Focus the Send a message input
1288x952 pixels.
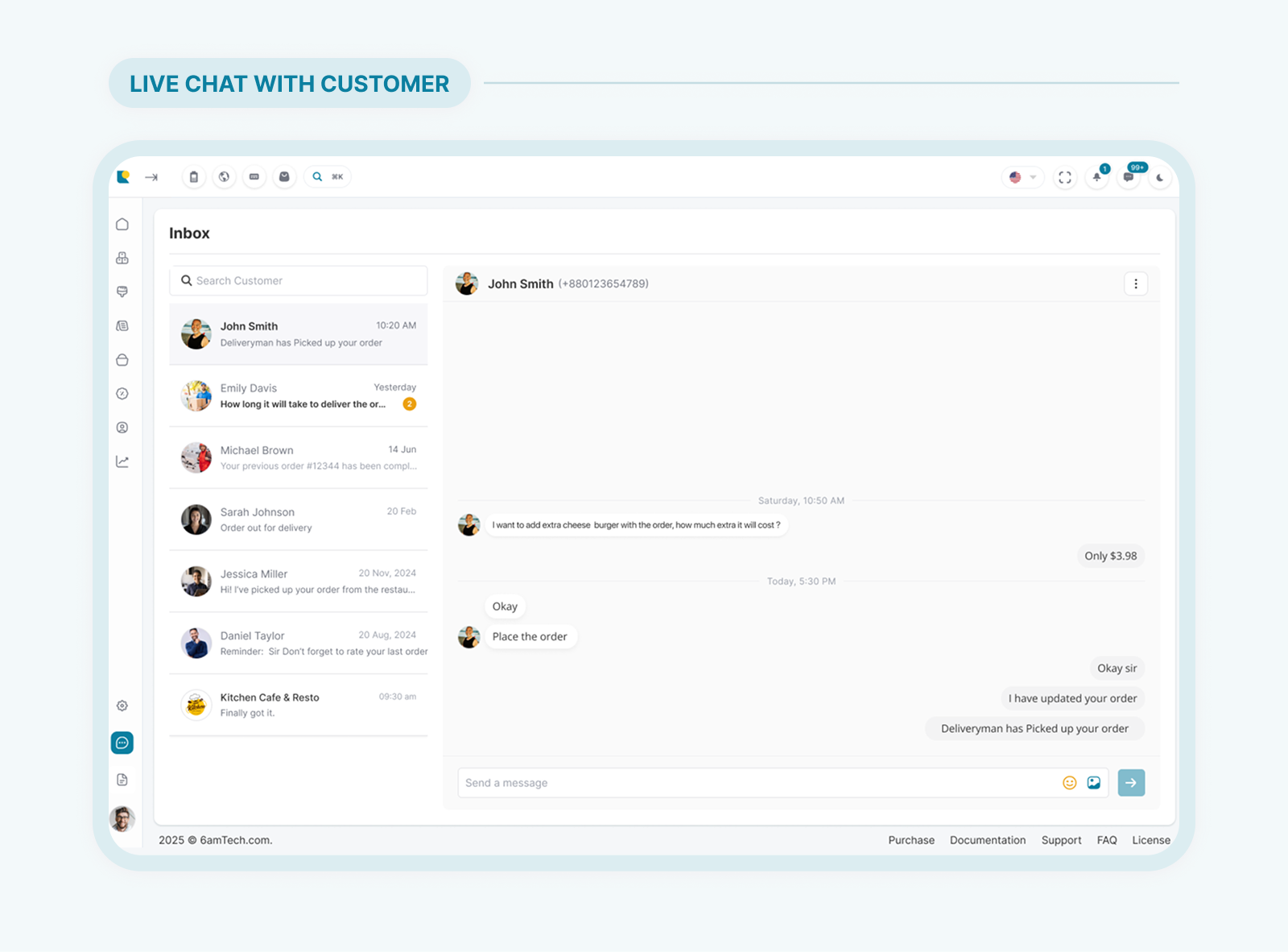point(757,783)
